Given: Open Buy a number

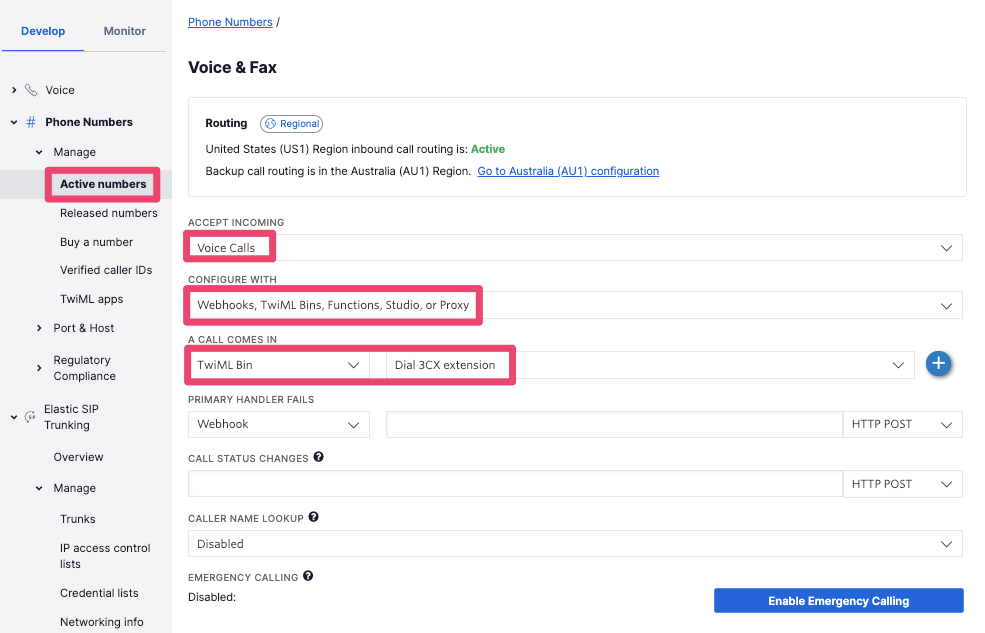Looking at the screenshot, I should [96, 242].
